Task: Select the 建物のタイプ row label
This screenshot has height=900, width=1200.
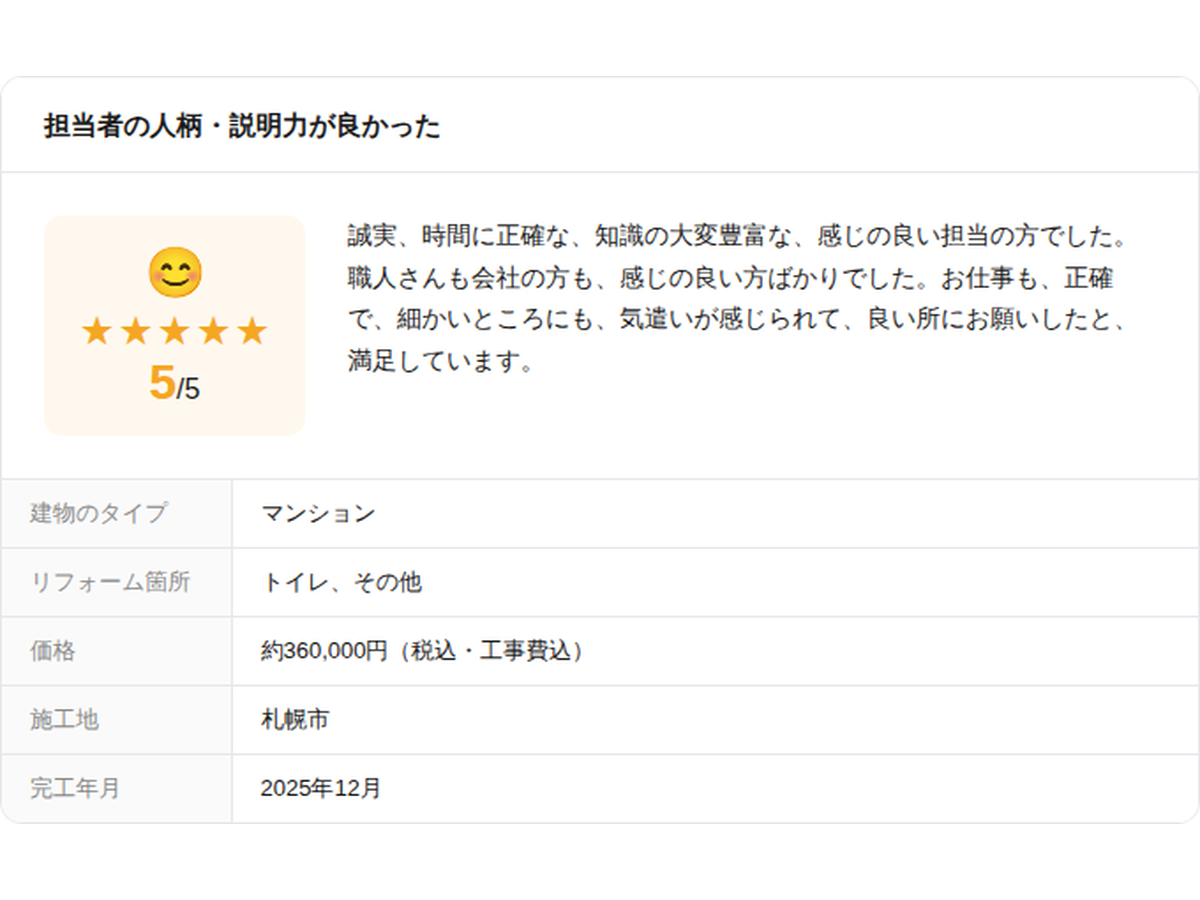Action: coord(98,514)
